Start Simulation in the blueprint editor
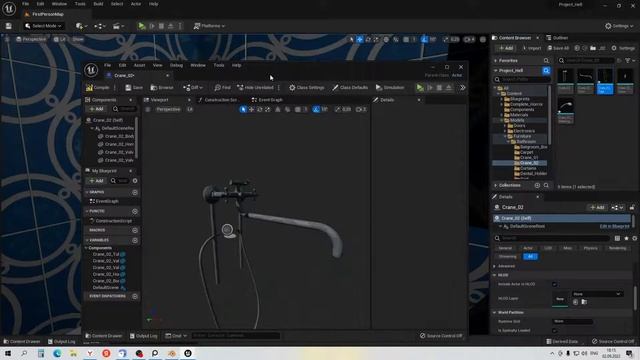 [x=390, y=88]
